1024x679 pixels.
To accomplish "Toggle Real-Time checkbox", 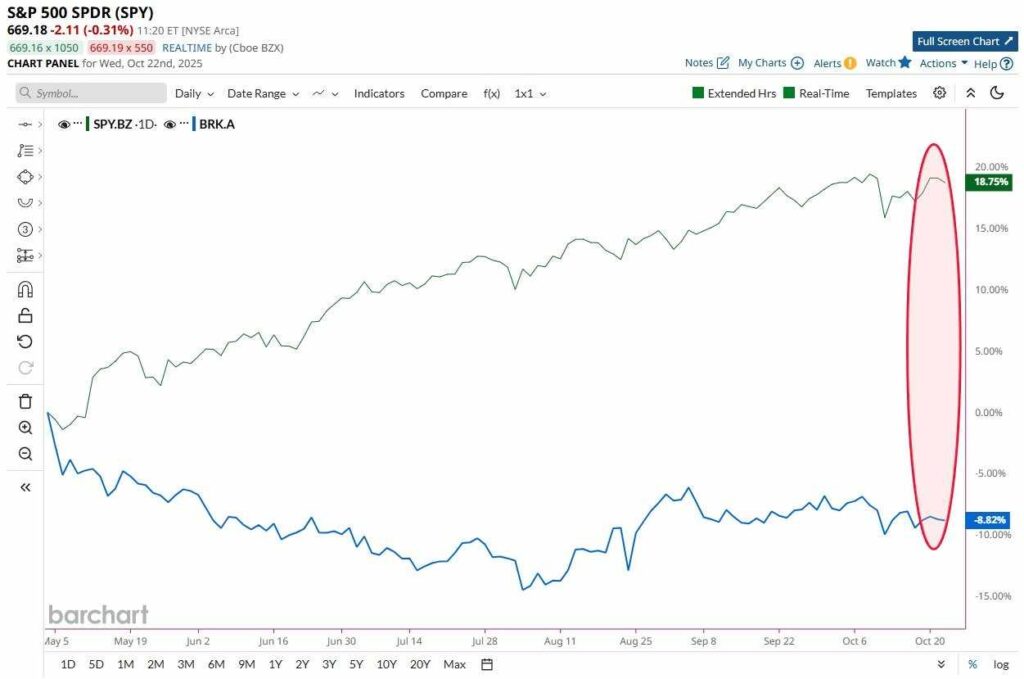I will click(x=789, y=93).
